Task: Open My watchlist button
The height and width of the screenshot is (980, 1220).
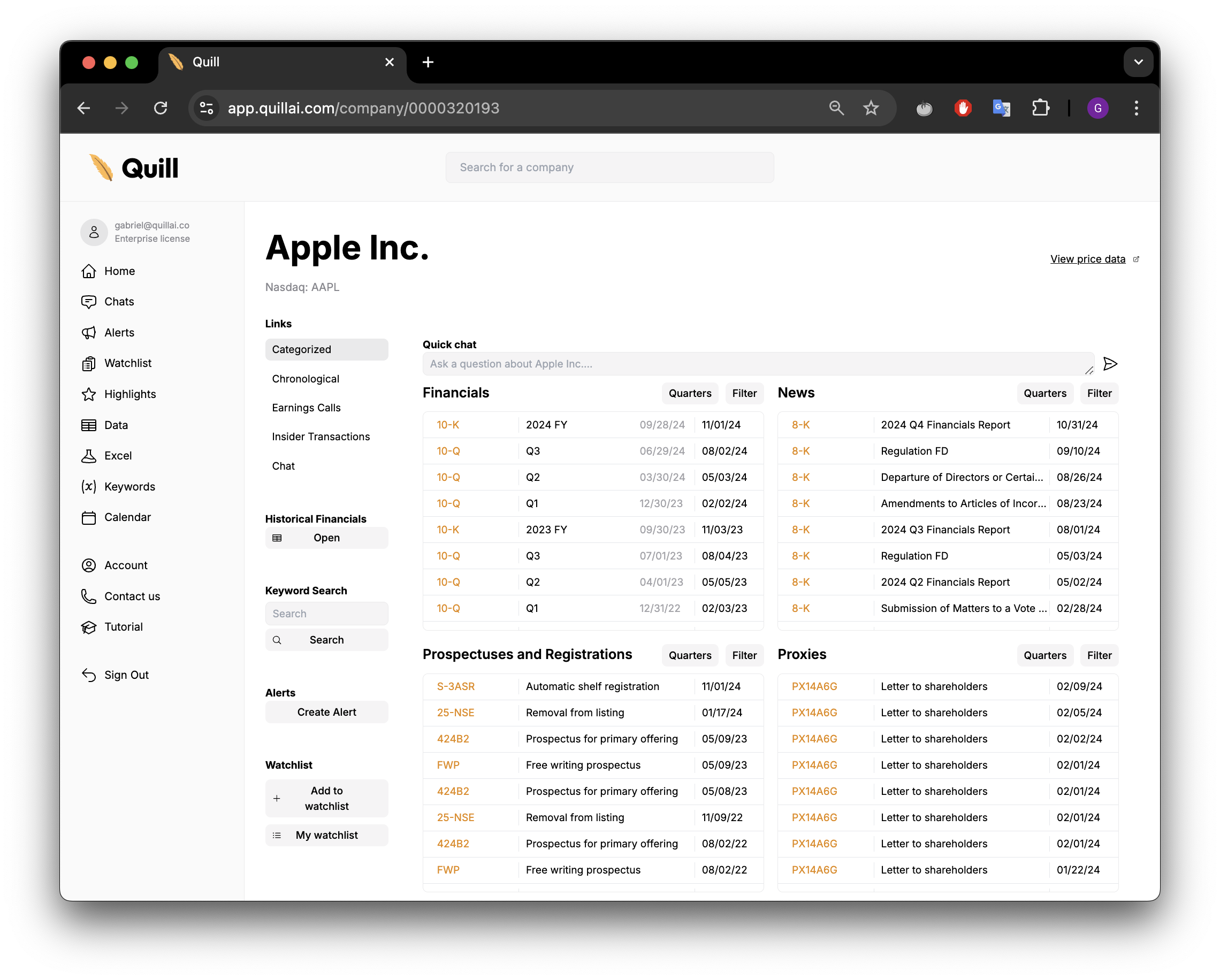Action: click(326, 835)
